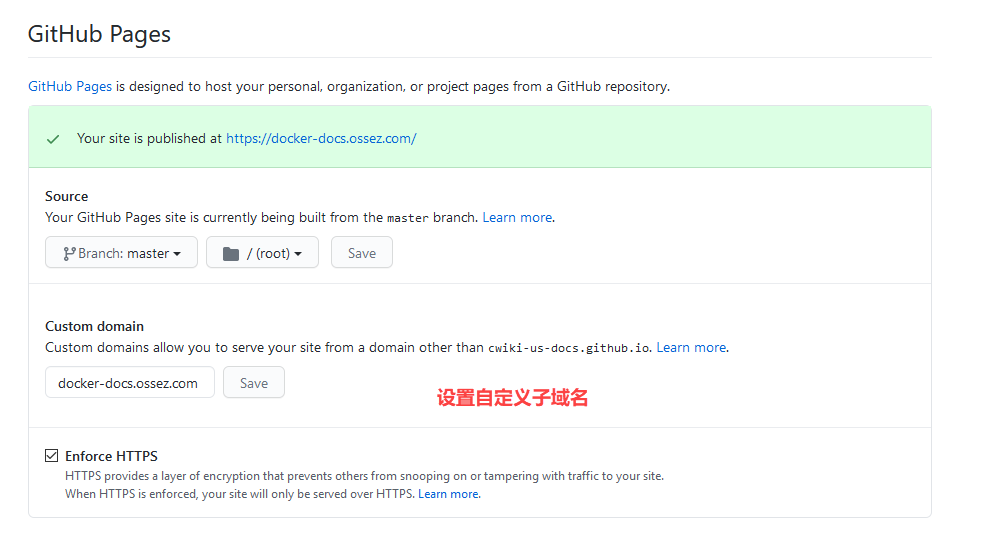Click Learn more link under Custom domain
Screen dimensions: 982x540
point(691,348)
